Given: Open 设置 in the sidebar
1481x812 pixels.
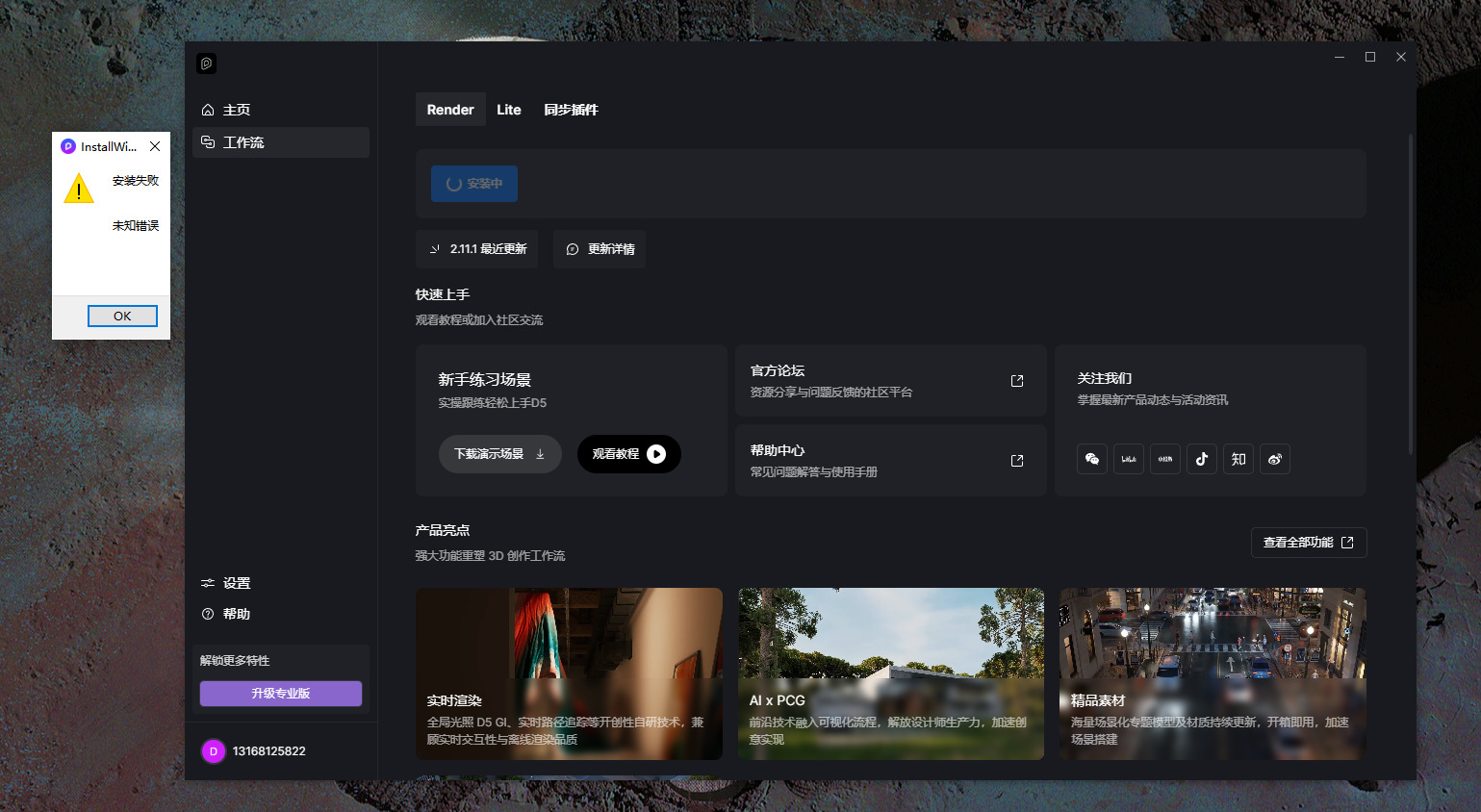Looking at the screenshot, I should (x=237, y=583).
